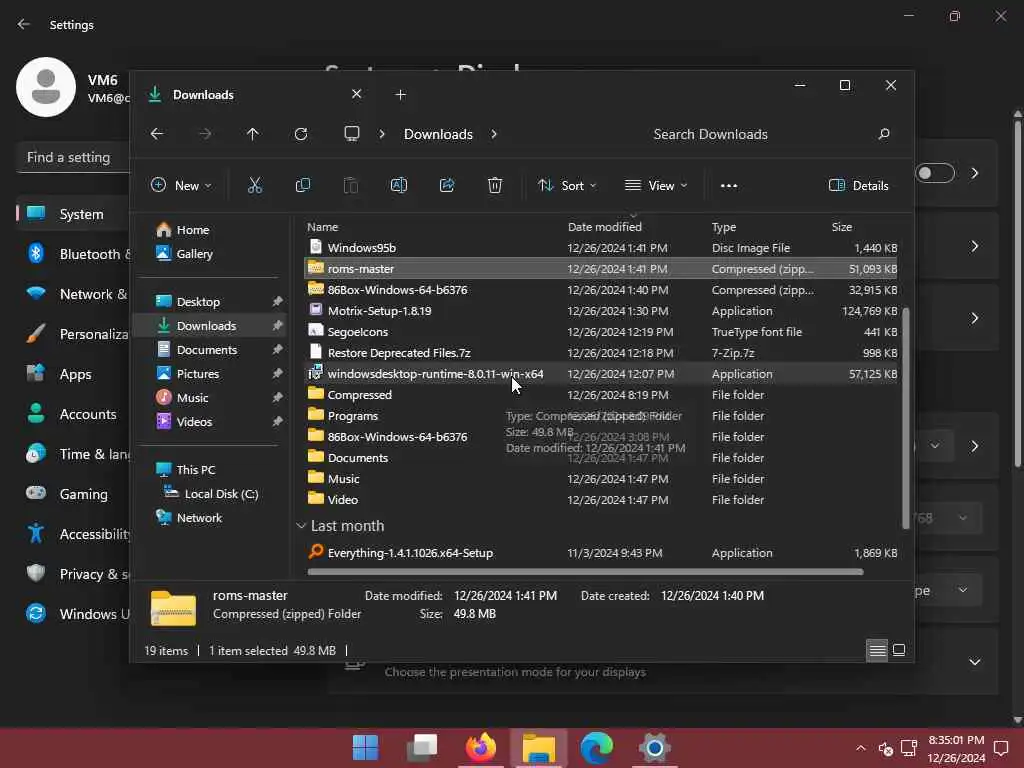The height and width of the screenshot is (768, 1024).
Task: Select the Downloads tab
Action: click(x=255, y=95)
